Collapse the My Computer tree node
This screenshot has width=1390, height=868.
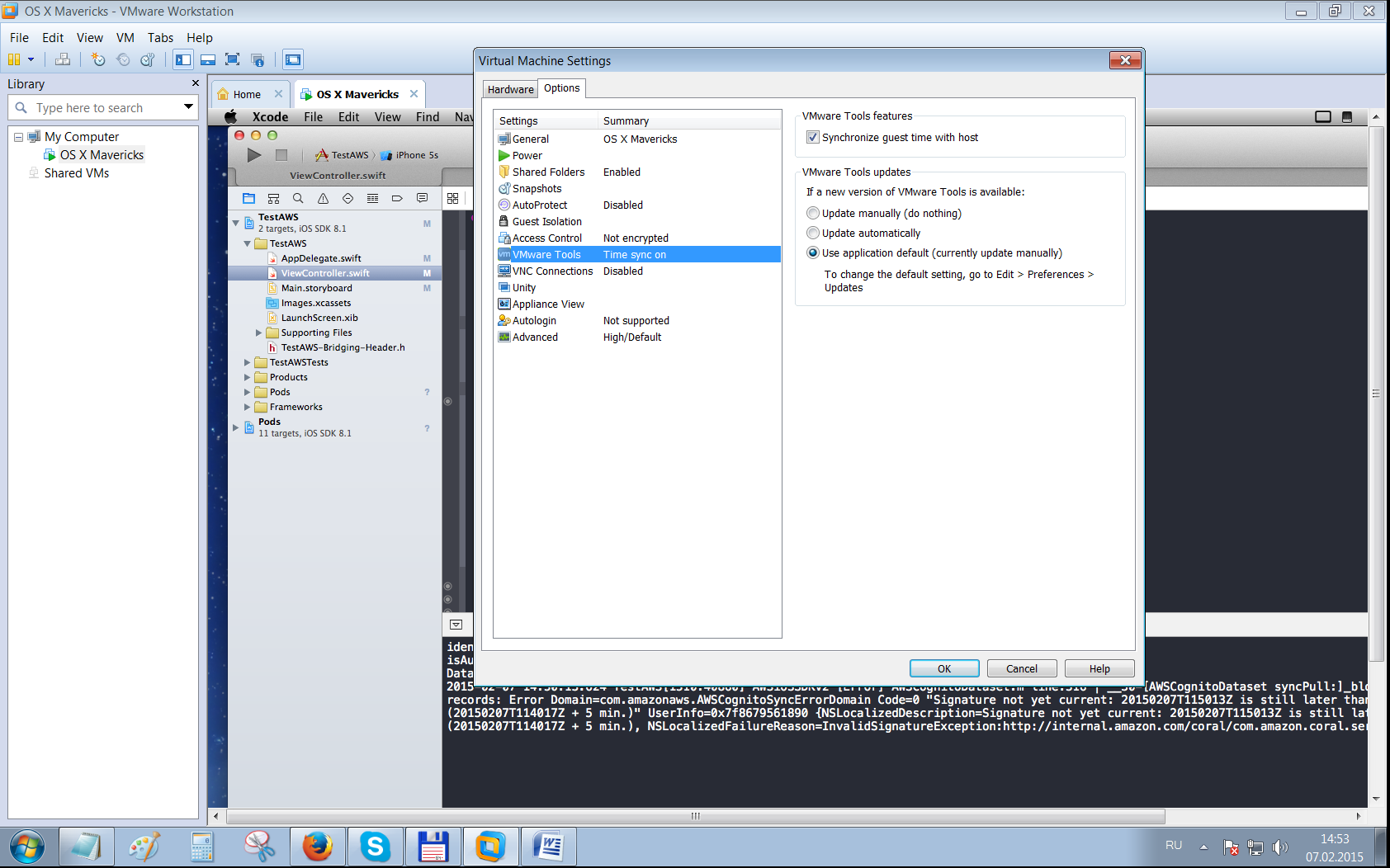point(18,137)
